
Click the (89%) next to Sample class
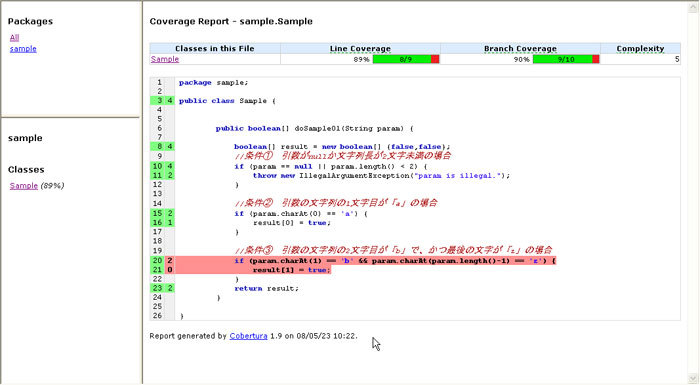[52, 185]
